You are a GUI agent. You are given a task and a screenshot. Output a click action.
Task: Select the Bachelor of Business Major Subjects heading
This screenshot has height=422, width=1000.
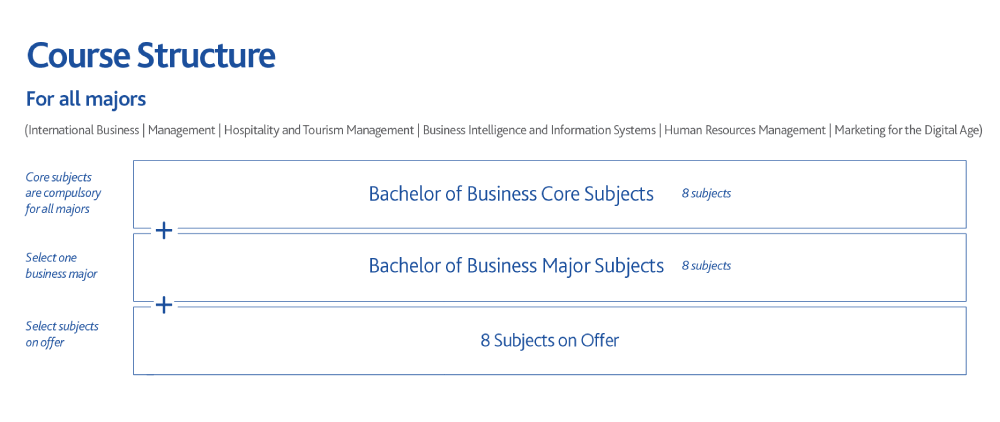click(516, 266)
